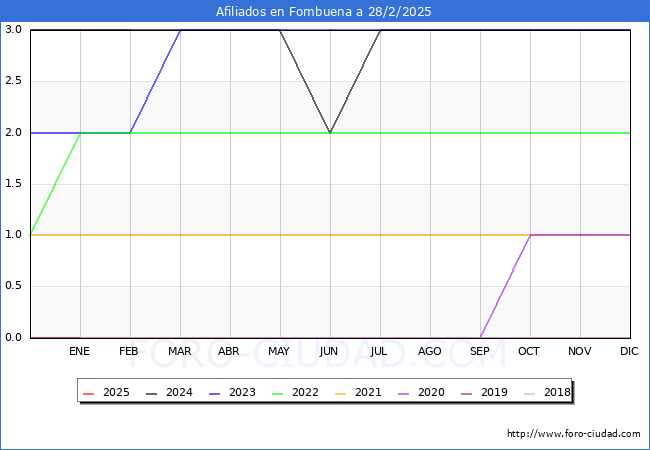This screenshot has height=450, width=650.
Task: Click the 0.0 y-axis value
Action: (13, 337)
